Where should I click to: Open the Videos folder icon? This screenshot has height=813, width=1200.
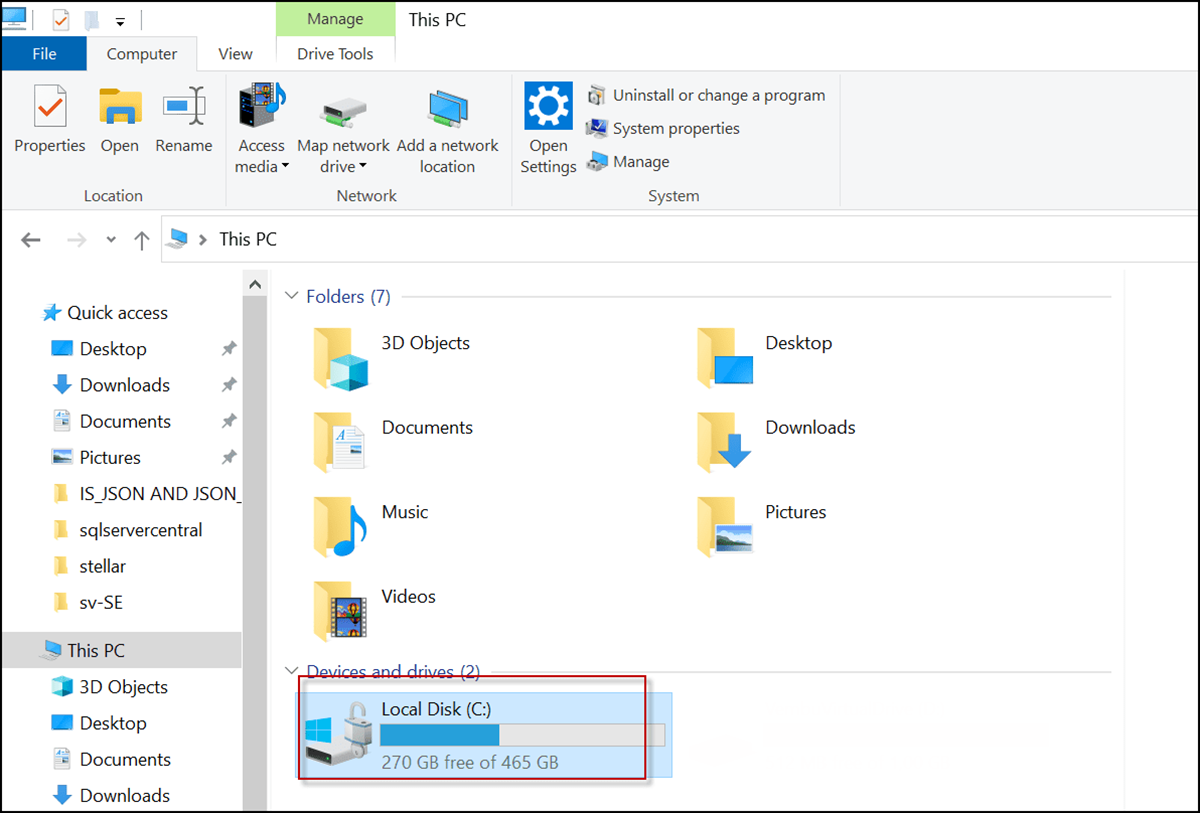tap(341, 610)
